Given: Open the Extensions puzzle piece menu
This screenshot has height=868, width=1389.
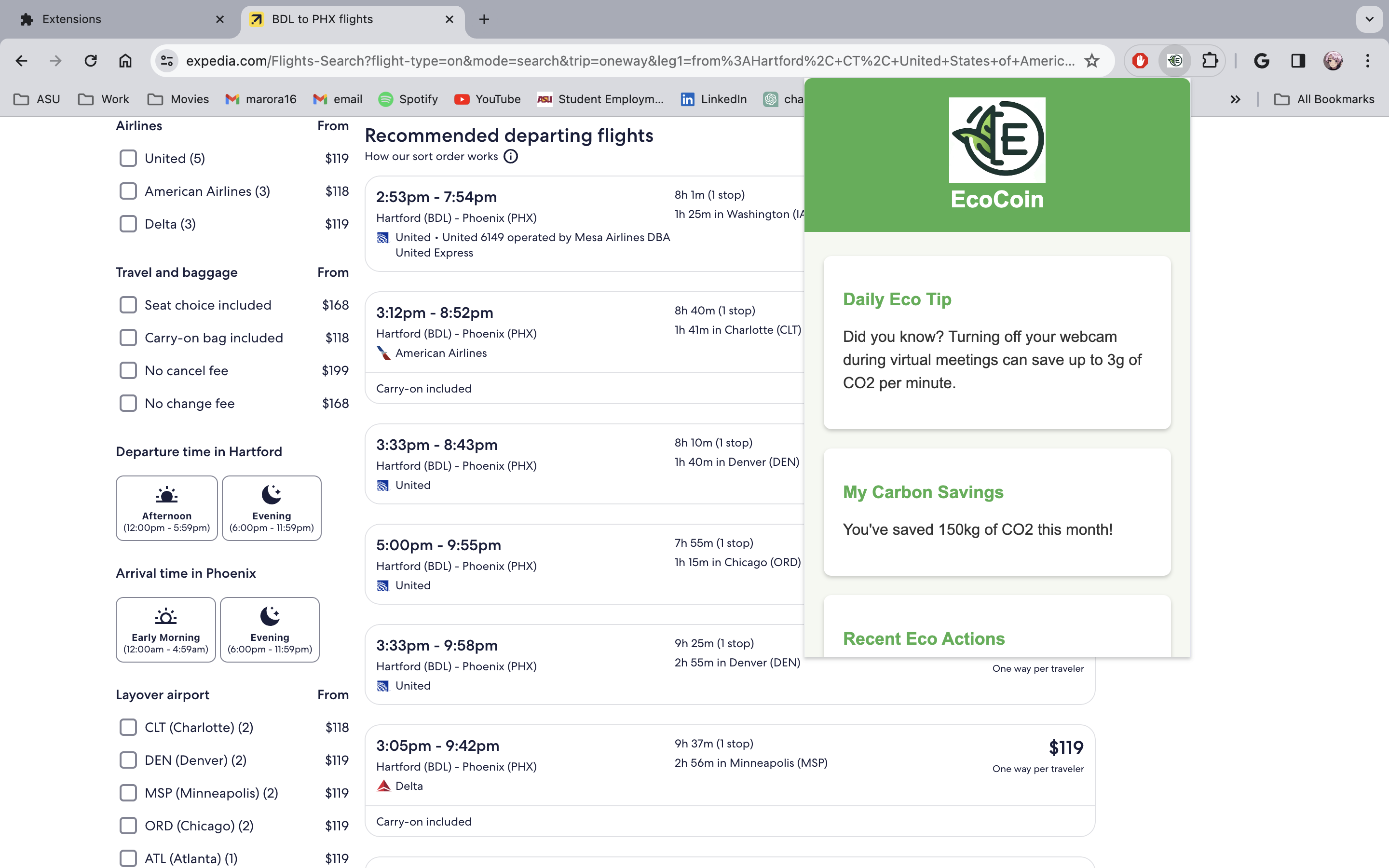Looking at the screenshot, I should tap(1210, 60).
